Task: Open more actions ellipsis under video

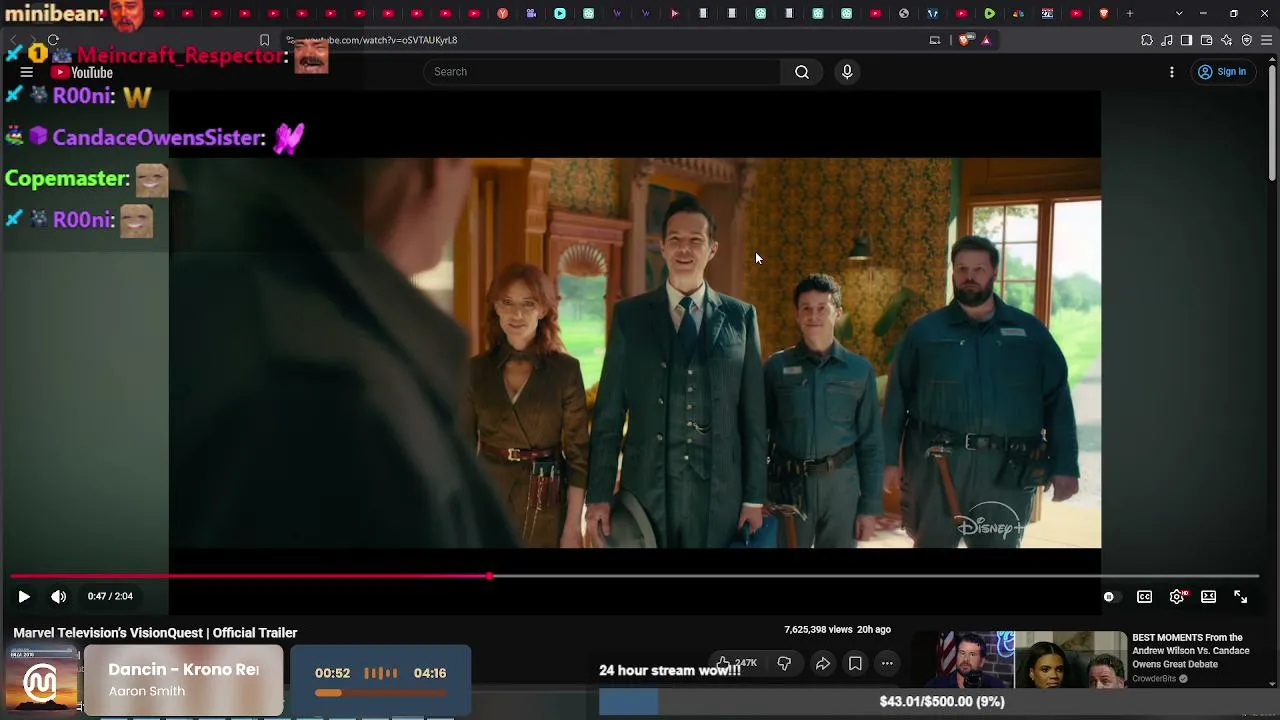Action: [887, 663]
